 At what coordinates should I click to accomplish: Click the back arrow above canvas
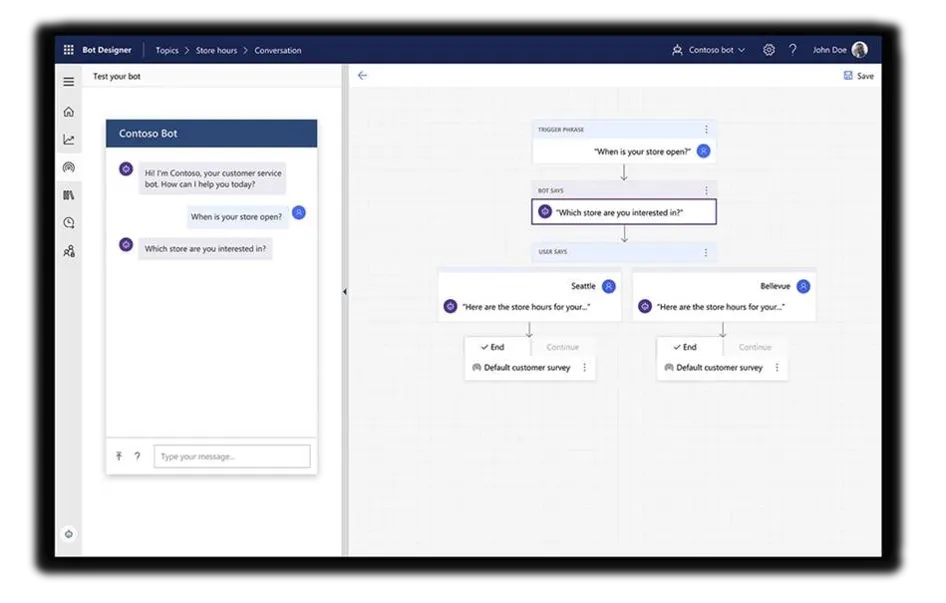(363, 75)
